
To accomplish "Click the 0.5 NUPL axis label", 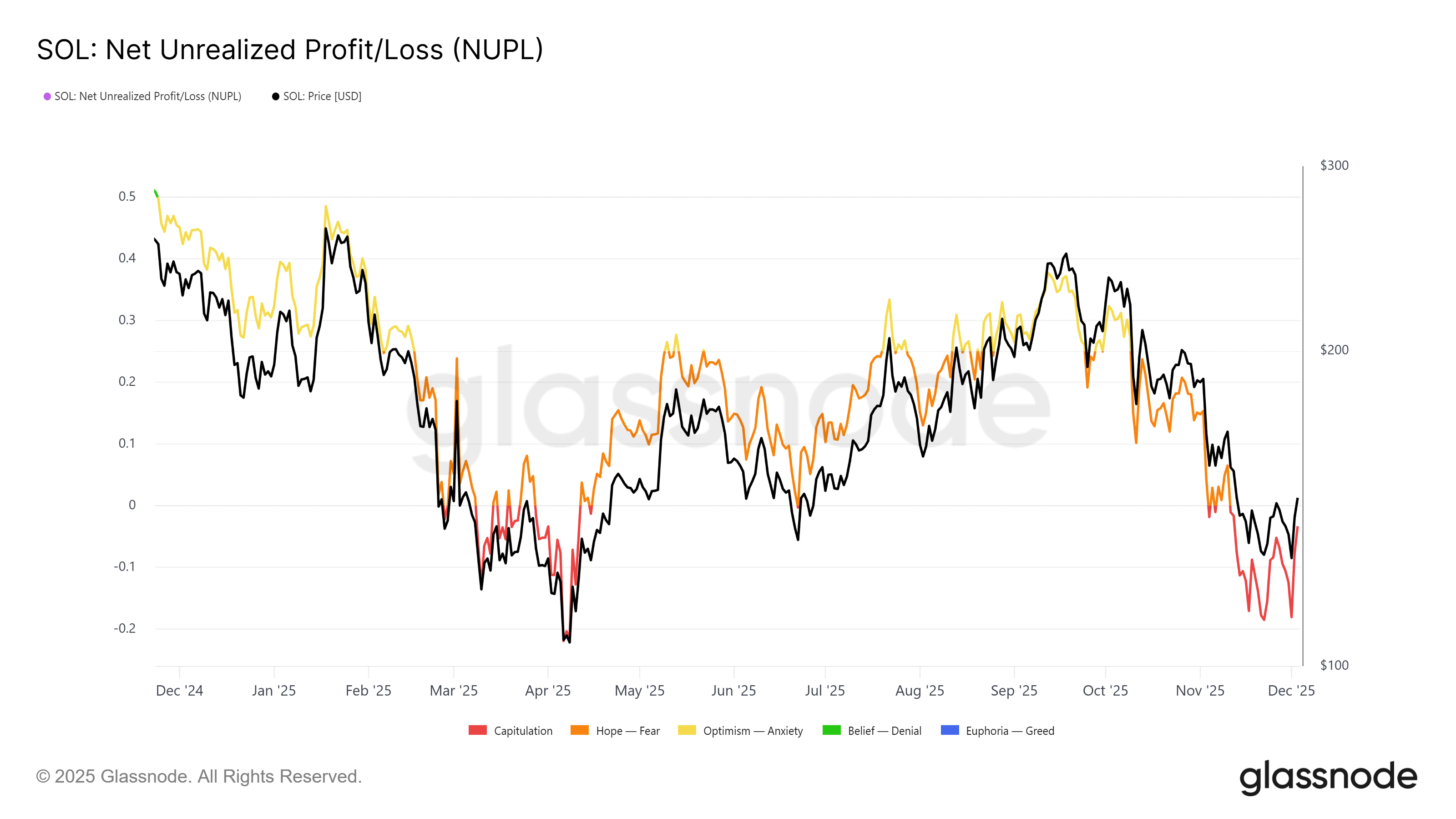I will pos(127,197).
